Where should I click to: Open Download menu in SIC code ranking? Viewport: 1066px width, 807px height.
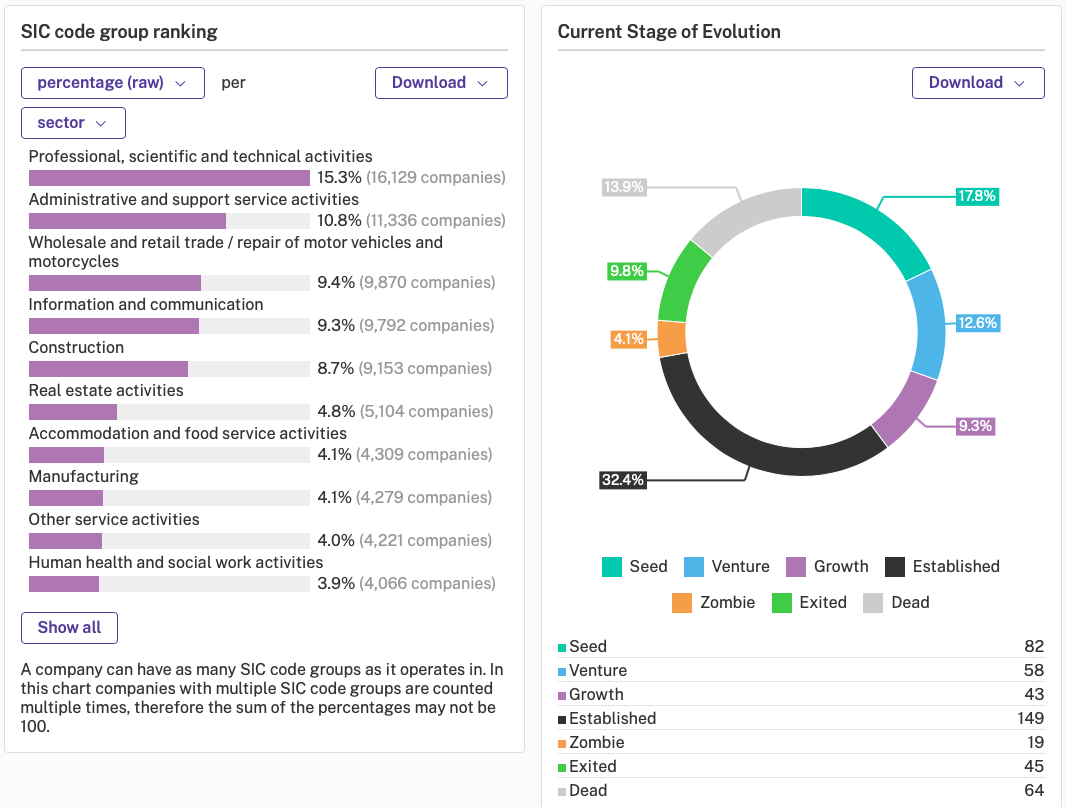point(440,83)
